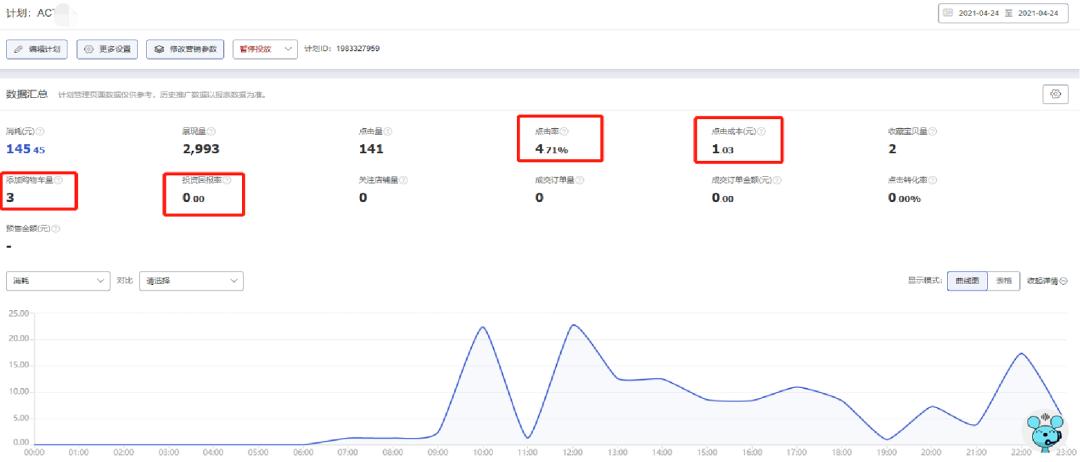Open the blue mouse customer service assistant
Screen dimensions: 1080x462
[1042, 432]
